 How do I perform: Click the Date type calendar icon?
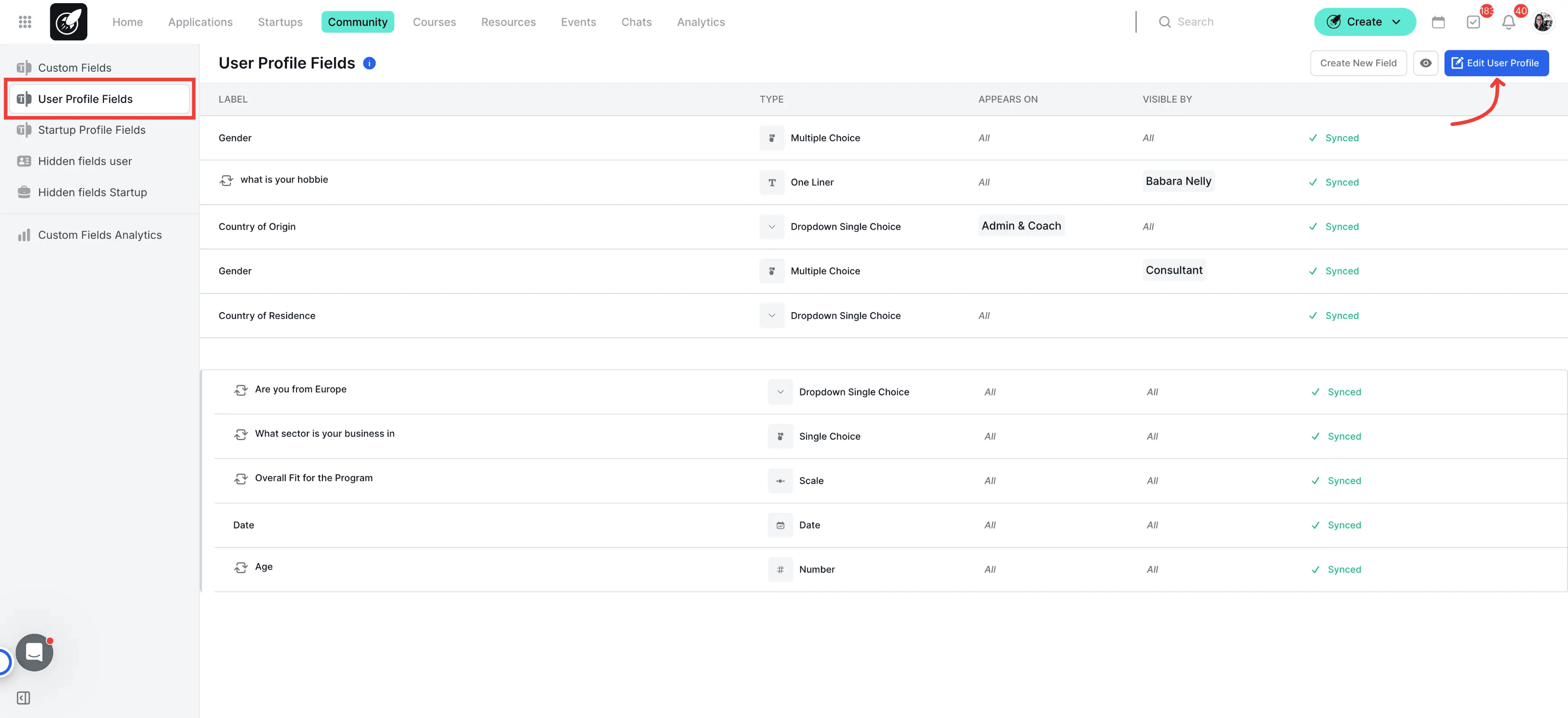[780, 525]
